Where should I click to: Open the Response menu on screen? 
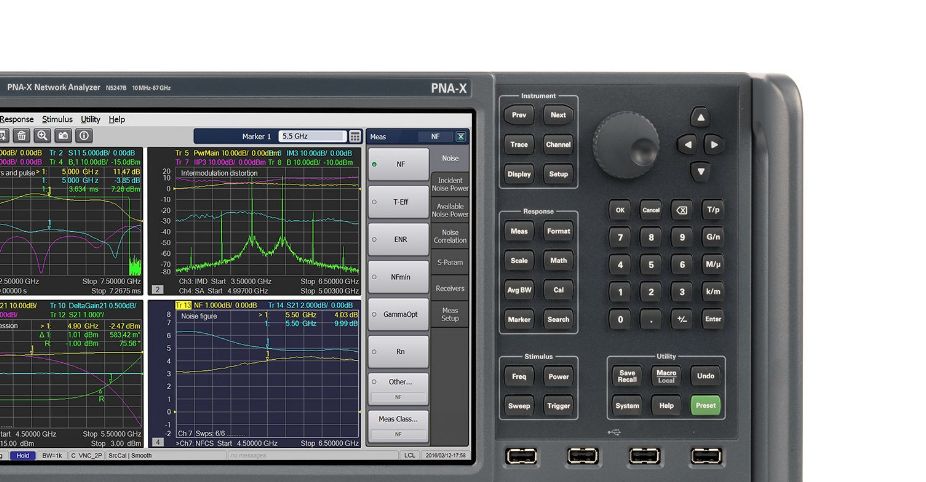point(17,119)
